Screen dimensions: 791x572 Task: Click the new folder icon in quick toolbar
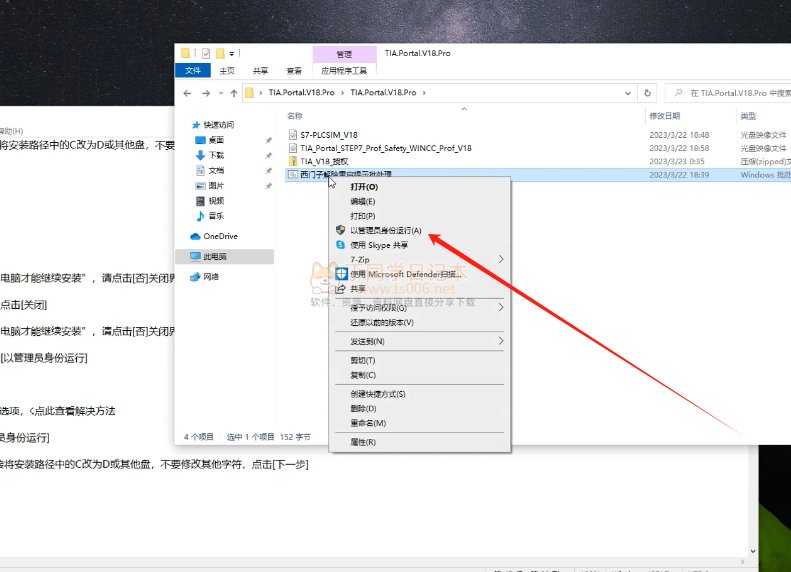pyautogui.click(x=220, y=53)
